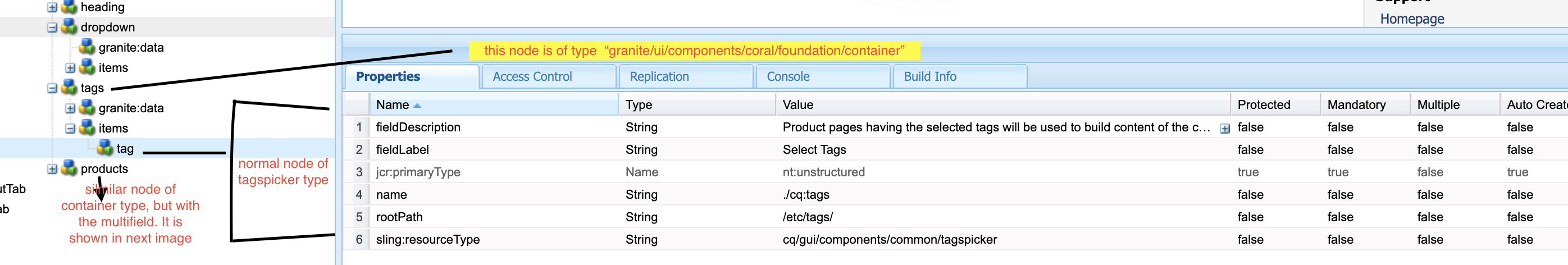Switch to the Access Control tab
This screenshot has height=265, width=1568.
pyautogui.click(x=532, y=77)
